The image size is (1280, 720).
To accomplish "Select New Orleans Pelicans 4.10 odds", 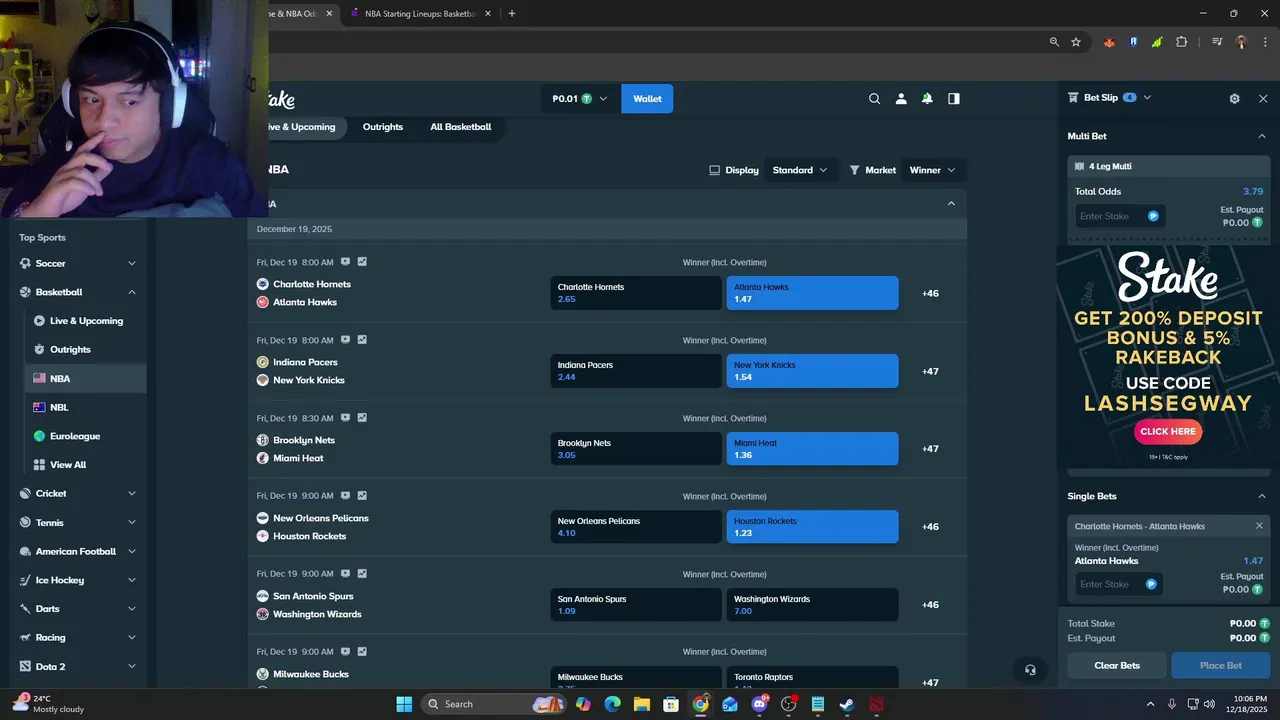I will 636,527.
